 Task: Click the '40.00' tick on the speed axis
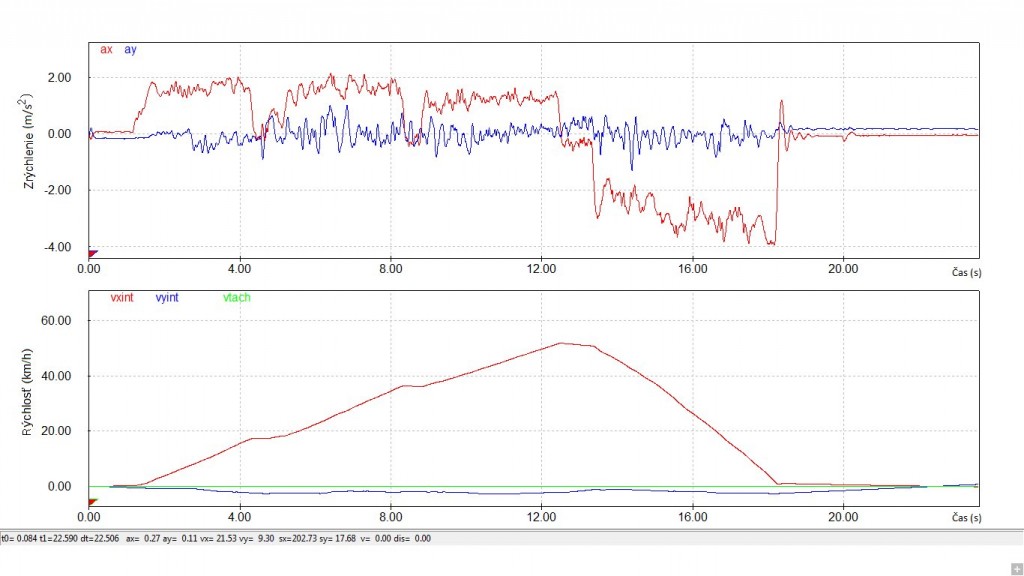[x=57, y=376]
